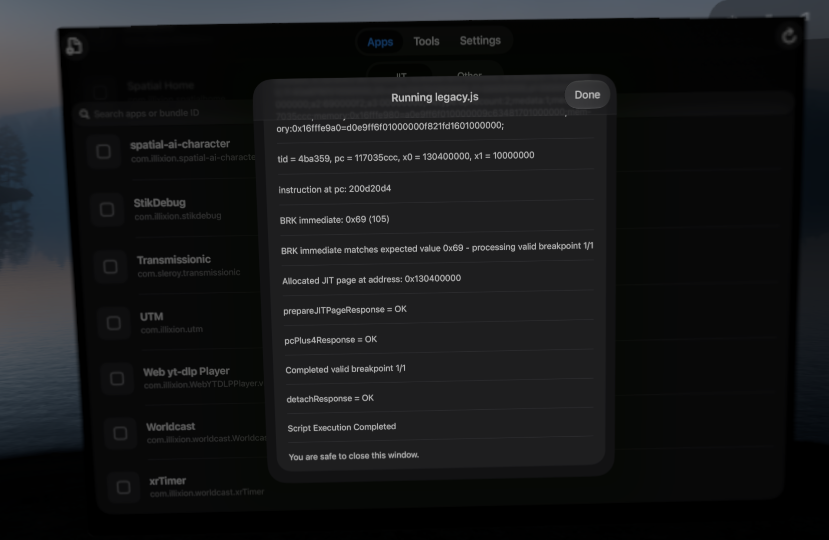This screenshot has height=540, width=829.
Task: Click 'Script Execution Completed' log line
Action: click(342, 427)
